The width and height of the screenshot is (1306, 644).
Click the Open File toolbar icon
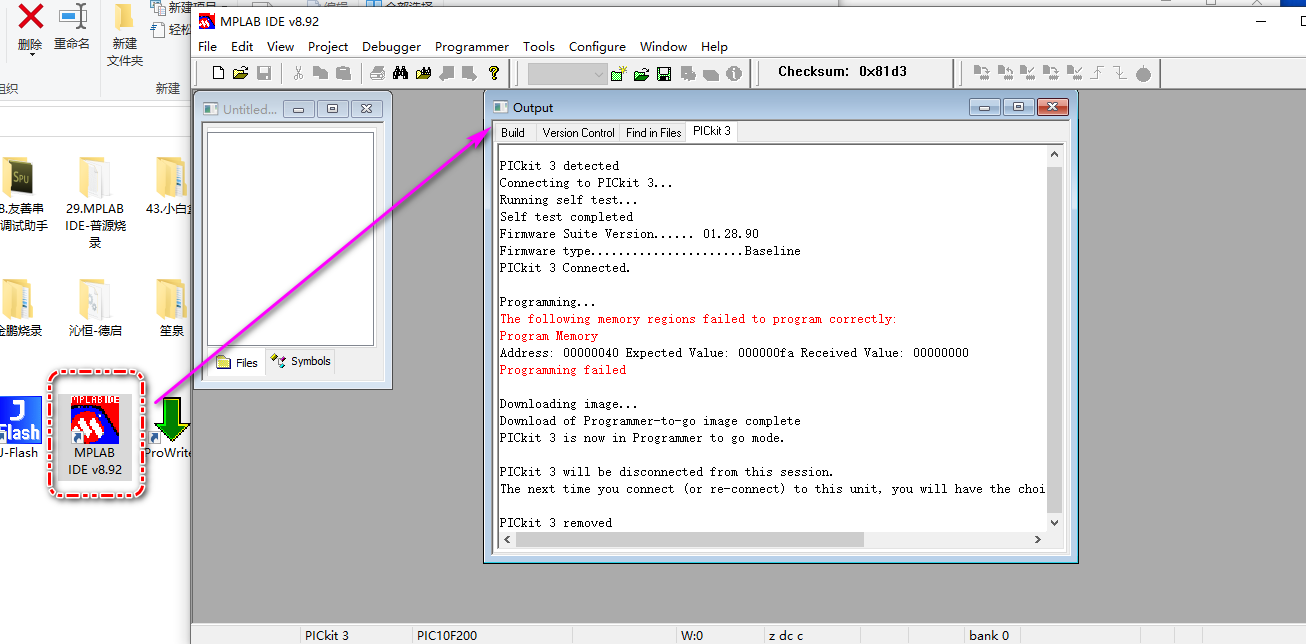coord(241,73)
